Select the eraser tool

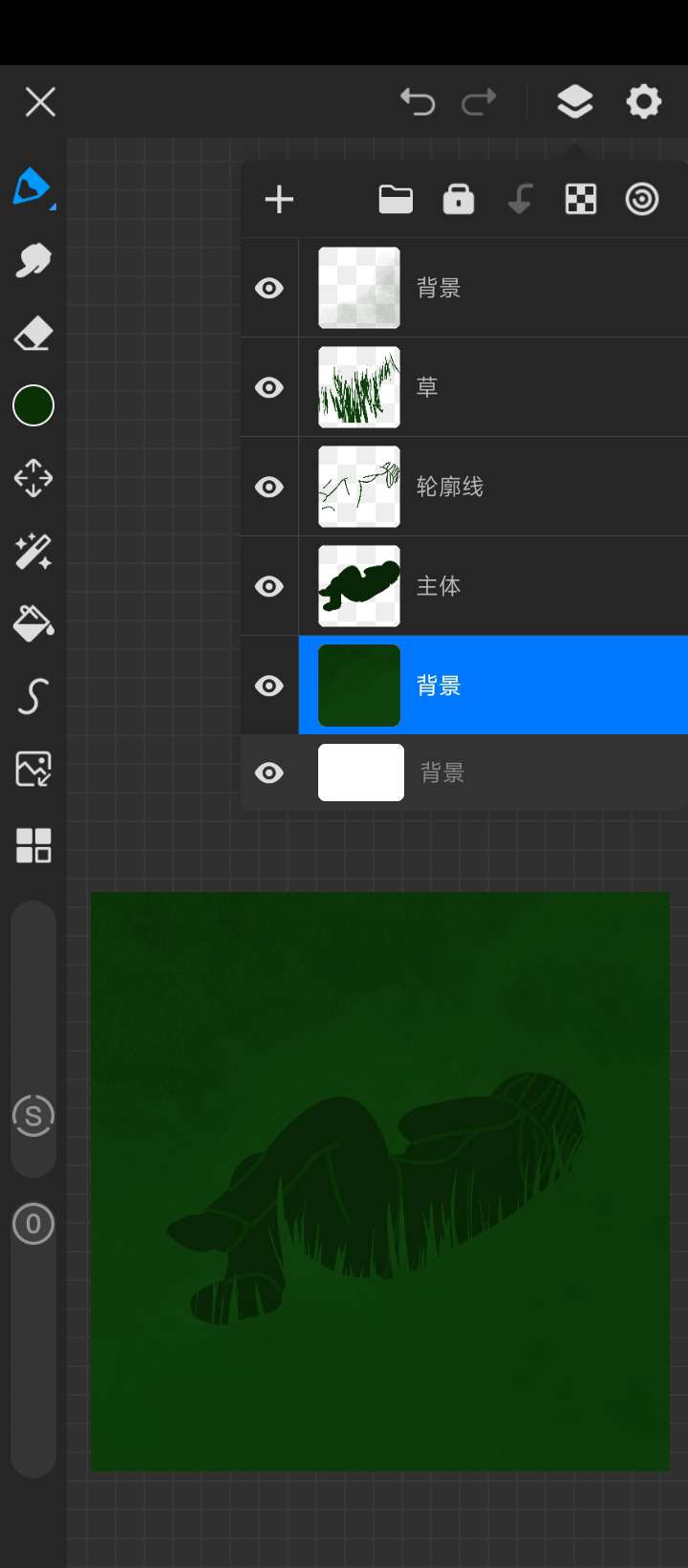[x=33, y=335]
